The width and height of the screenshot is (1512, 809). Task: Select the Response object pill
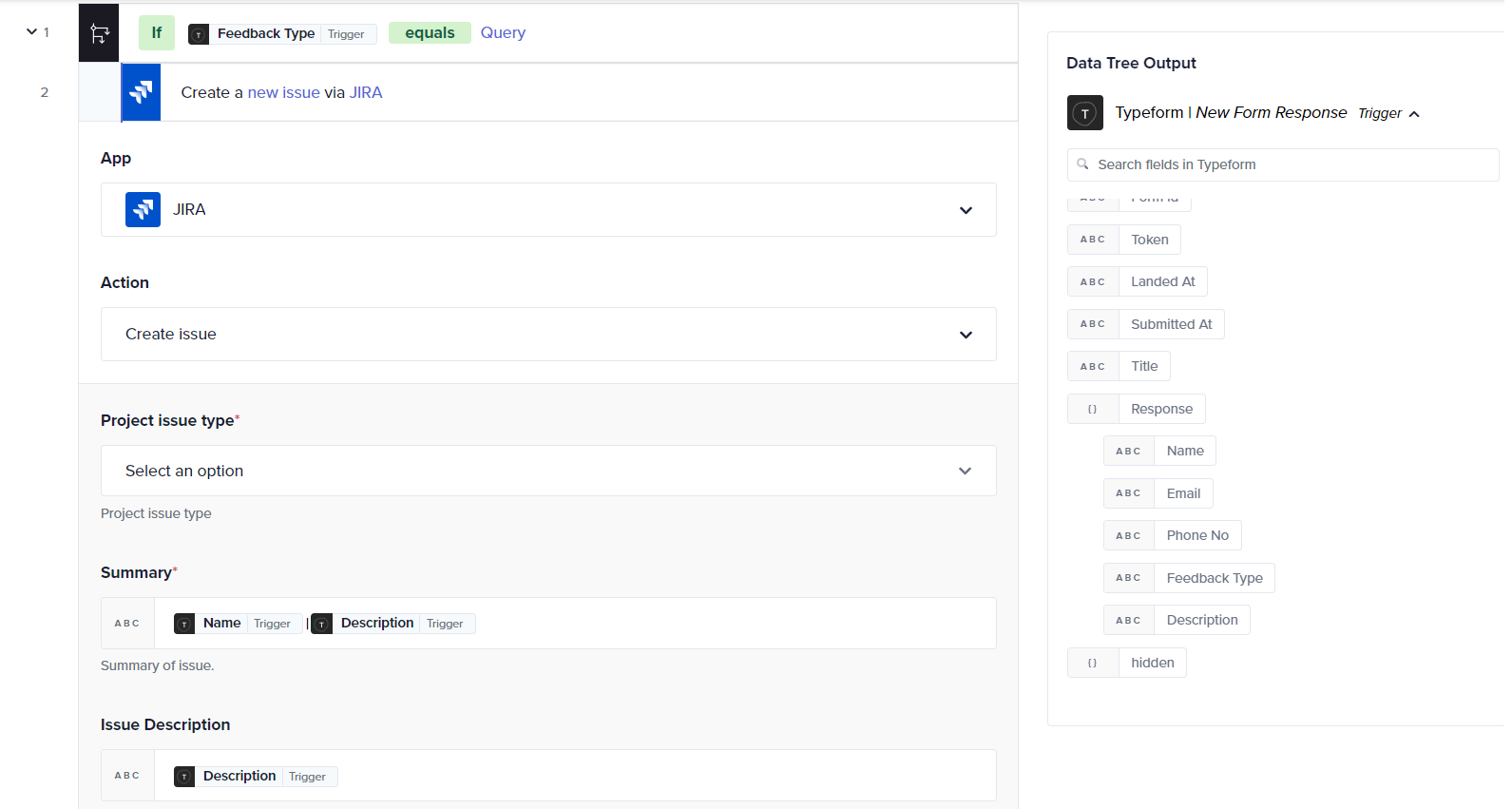[x=1137, y=409]
